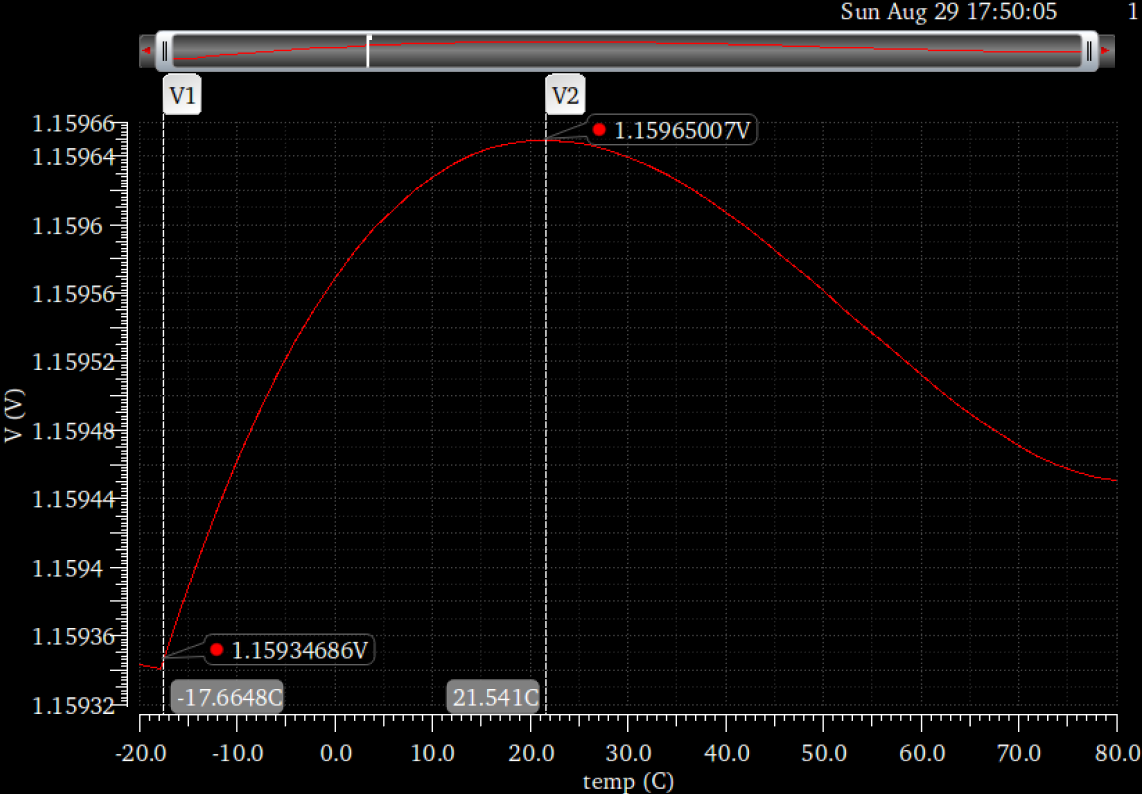Image resolution: width=1142 pixels, height=794 pixels.
Task: Select the V1 vertical marker label
Action: pyautogui.click(x=182, y=95)
